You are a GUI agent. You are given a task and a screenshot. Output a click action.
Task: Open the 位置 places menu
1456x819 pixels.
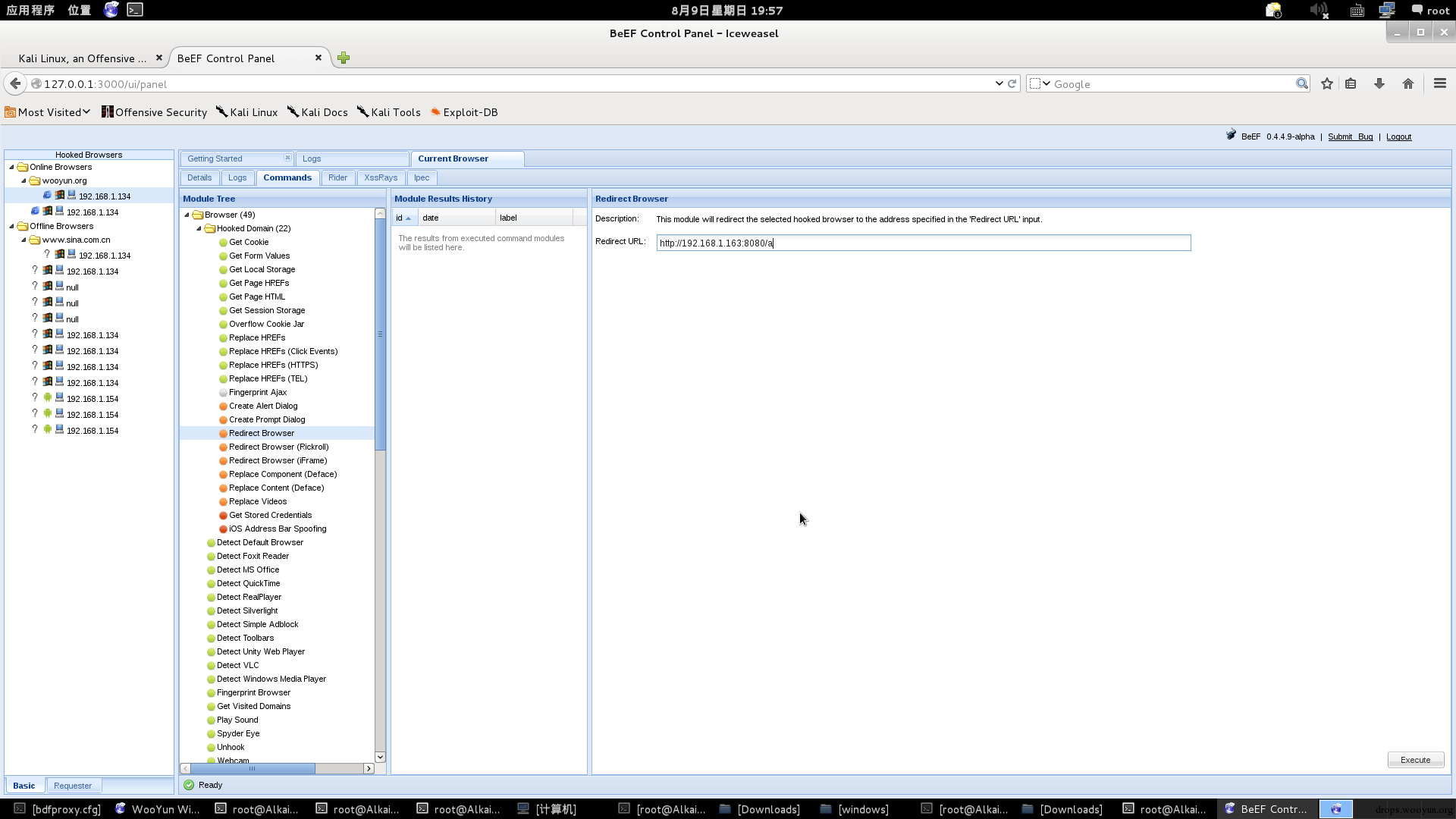(x=79, y=10)
